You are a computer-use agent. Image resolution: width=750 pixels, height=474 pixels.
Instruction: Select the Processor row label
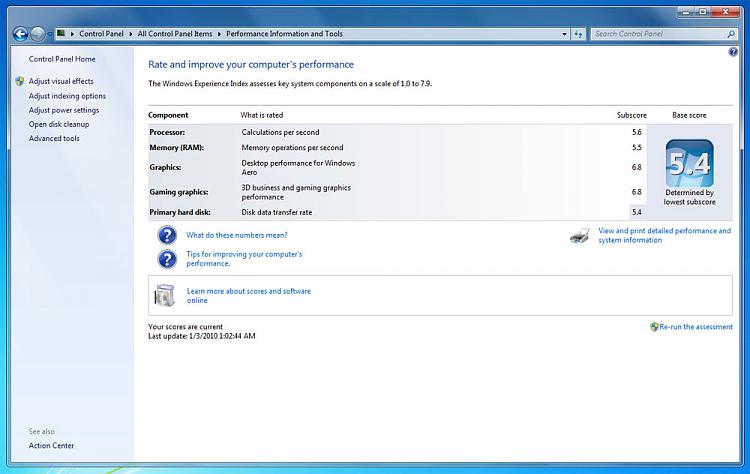point(167,132)
